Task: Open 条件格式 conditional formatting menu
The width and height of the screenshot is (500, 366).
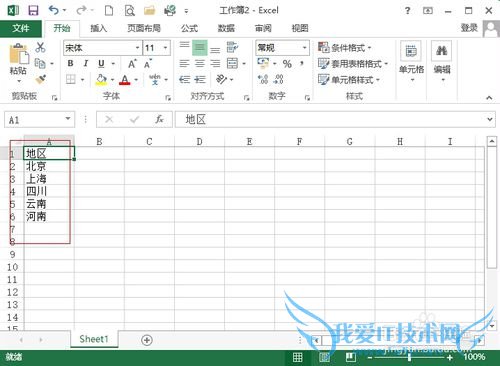Action: [x=344, y=48]
